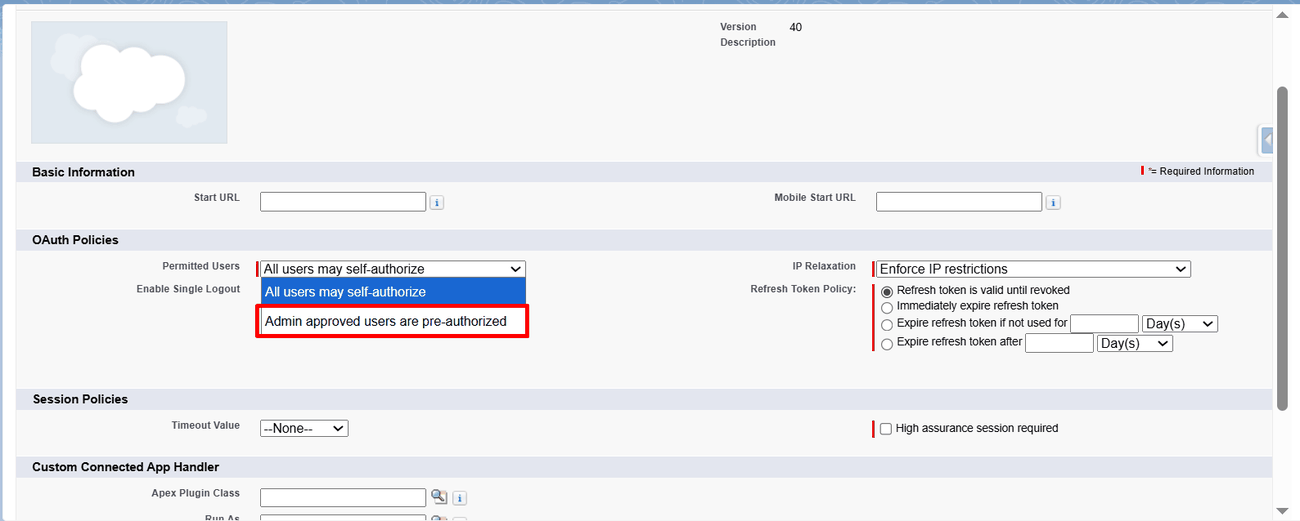Image resolution: width=1300 pixels, height=521 pixels.
Task: Select Immediately expire refresh token
Action: (887, 307)
